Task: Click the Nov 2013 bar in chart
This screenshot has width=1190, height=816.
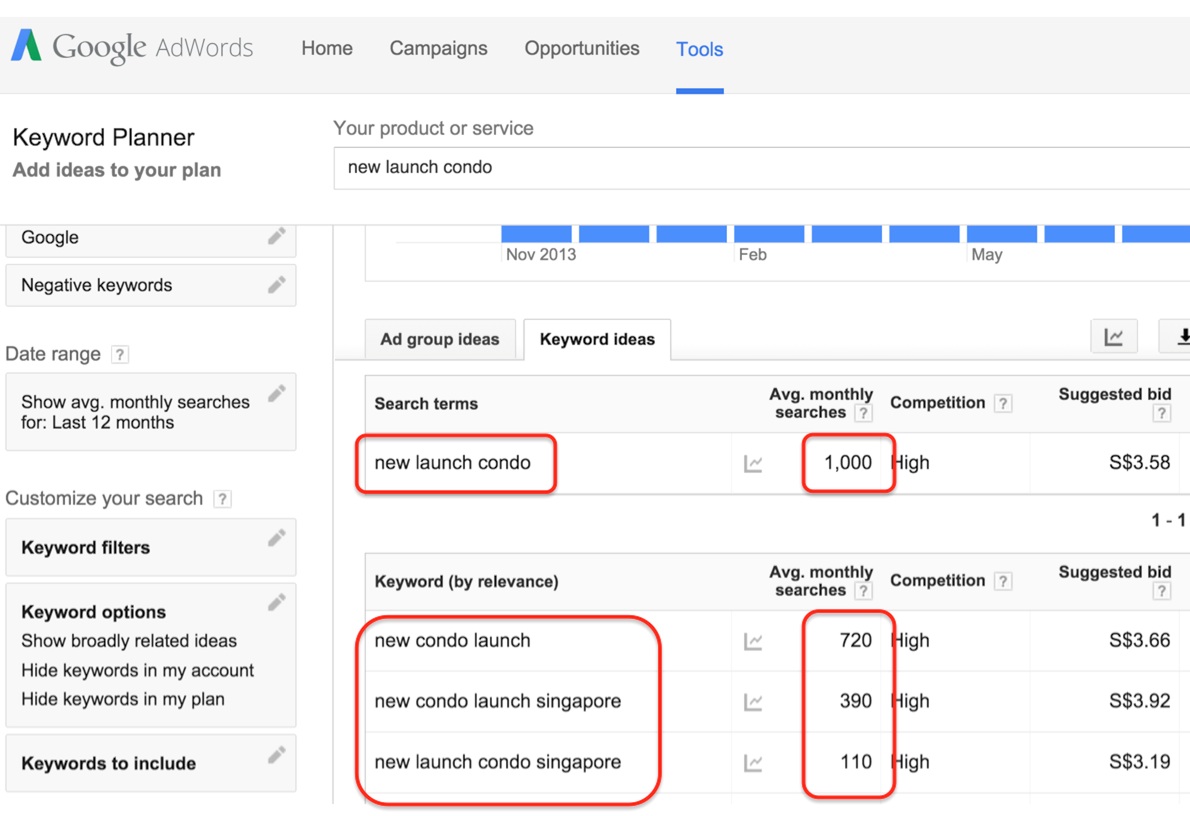Action: (536, 233)
